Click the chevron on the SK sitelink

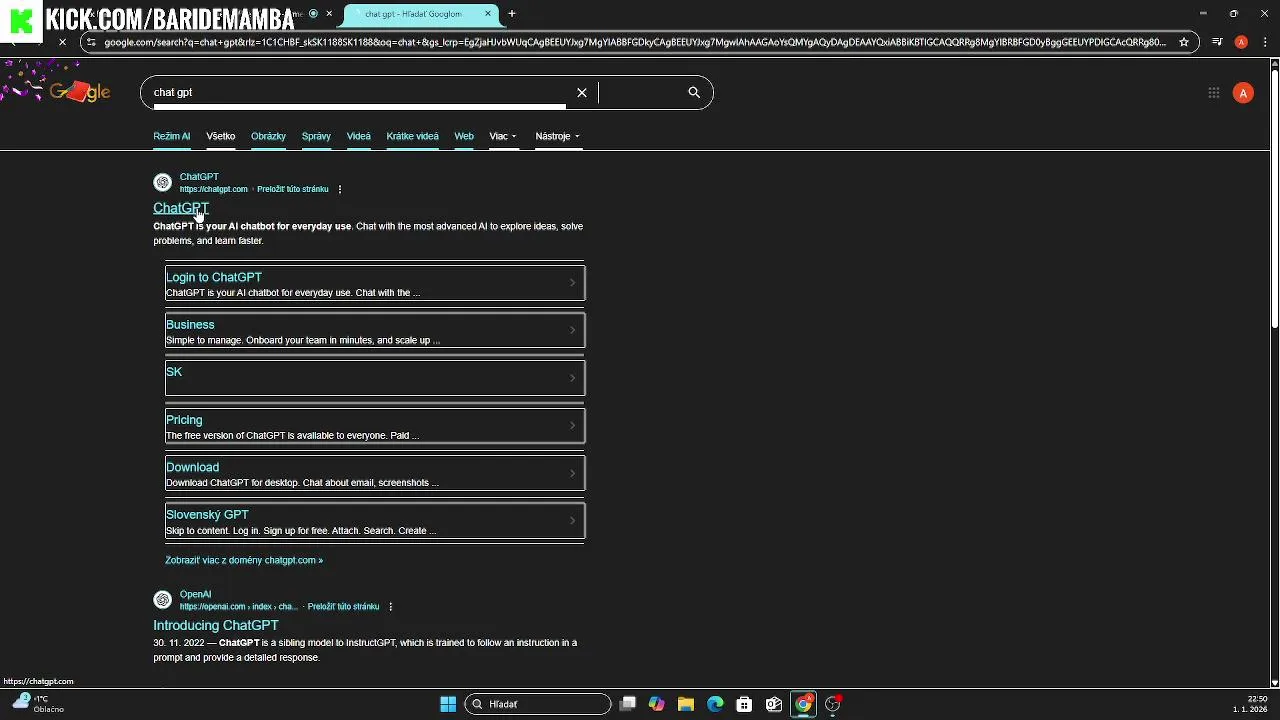pos(573,378)
